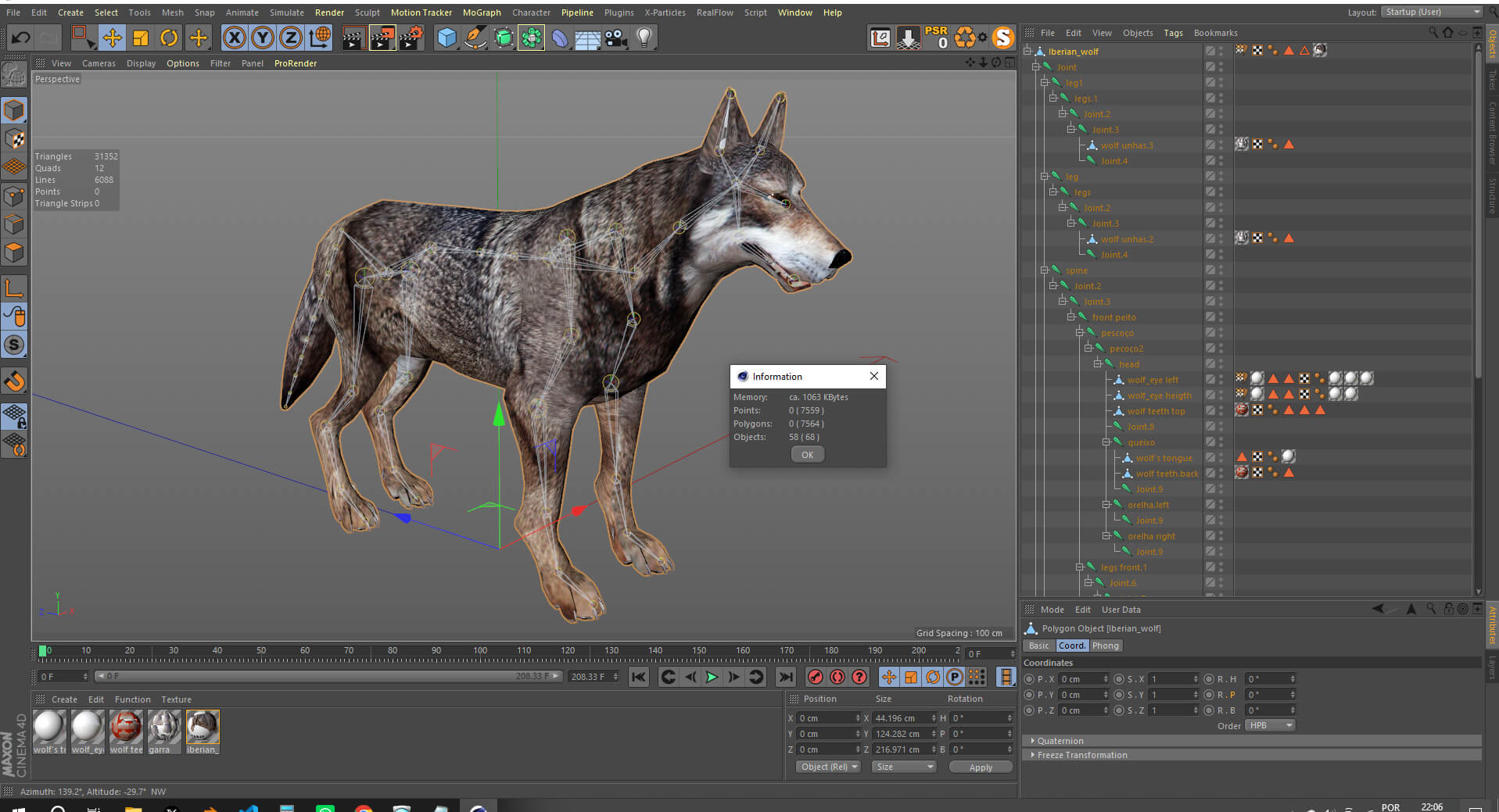
Task: Click the Undo arrow icon
Action: [21, 38]
